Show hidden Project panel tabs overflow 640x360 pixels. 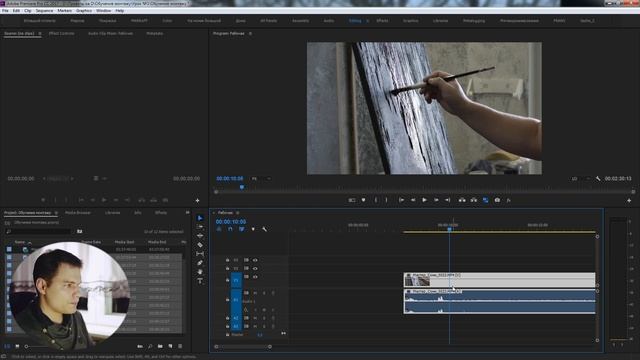click(187, 213)
